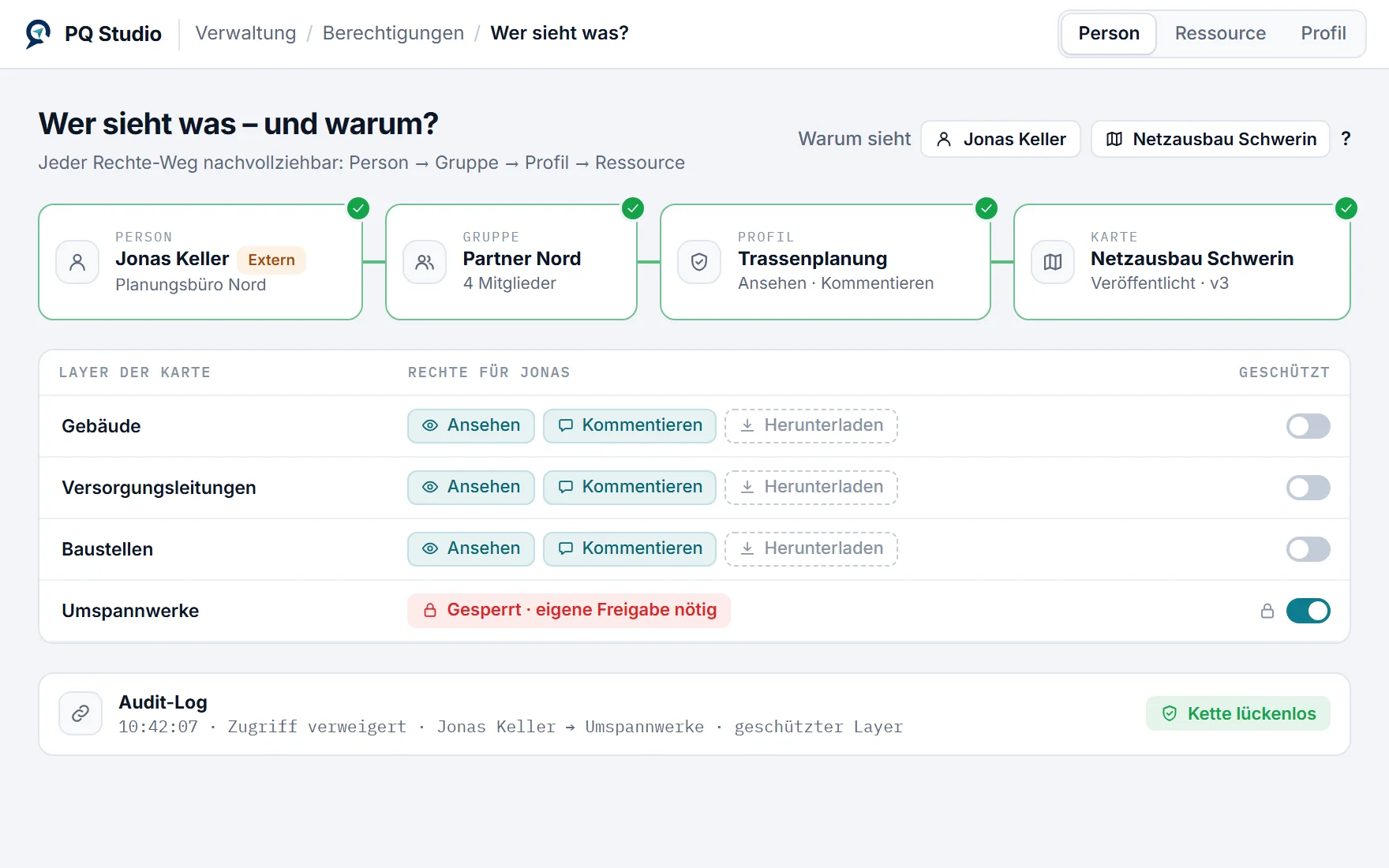
Task: Click Kommentieren right for Versorgungsleitungen
Action: (630, 488)
